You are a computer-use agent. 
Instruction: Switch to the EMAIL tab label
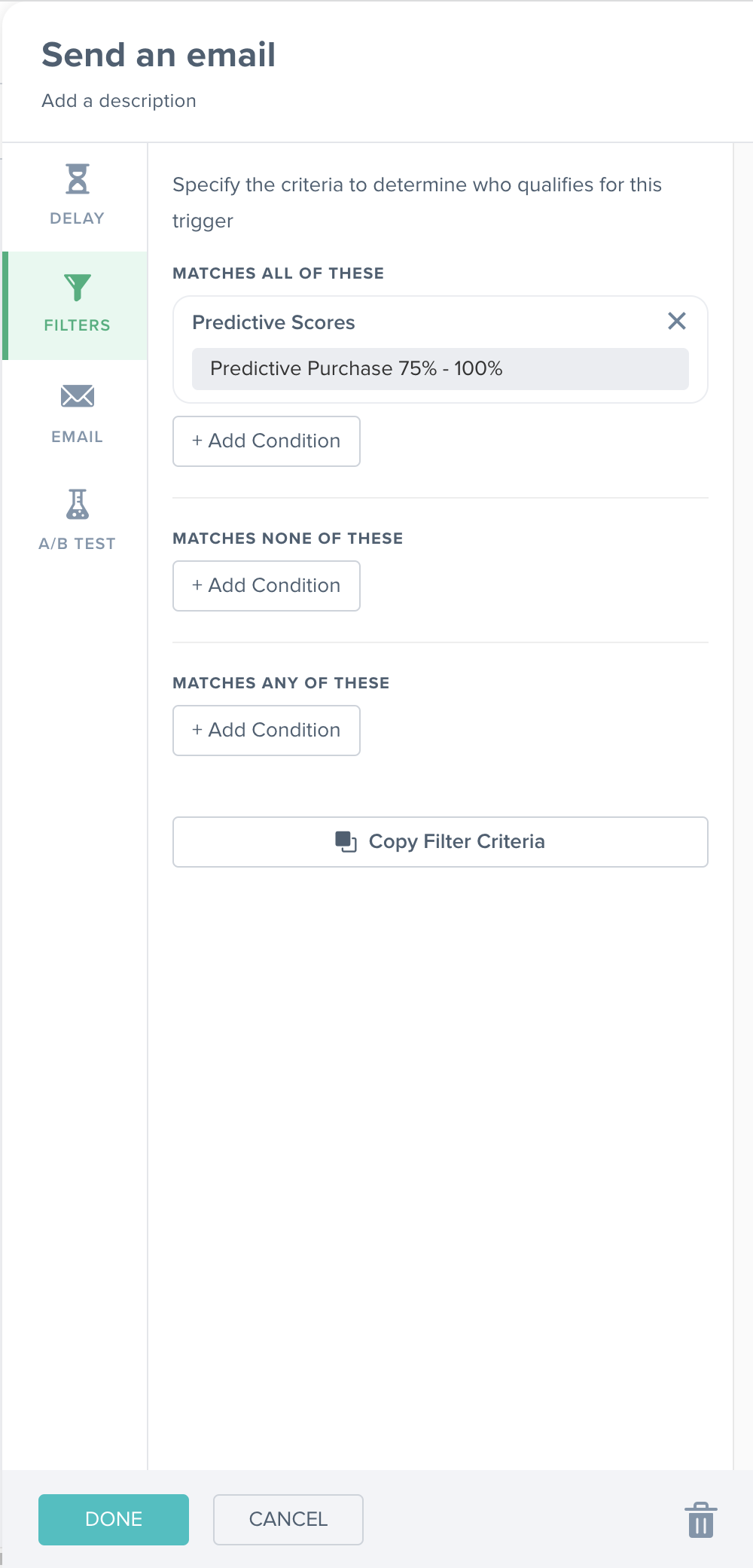pyautogui.click(x=78, y=437)
